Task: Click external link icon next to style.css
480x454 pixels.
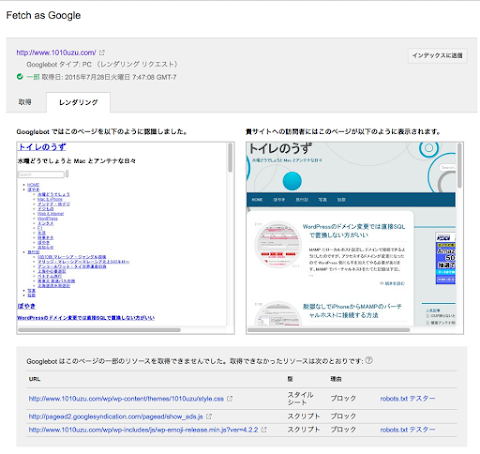Action: click(x=230, y=399)
